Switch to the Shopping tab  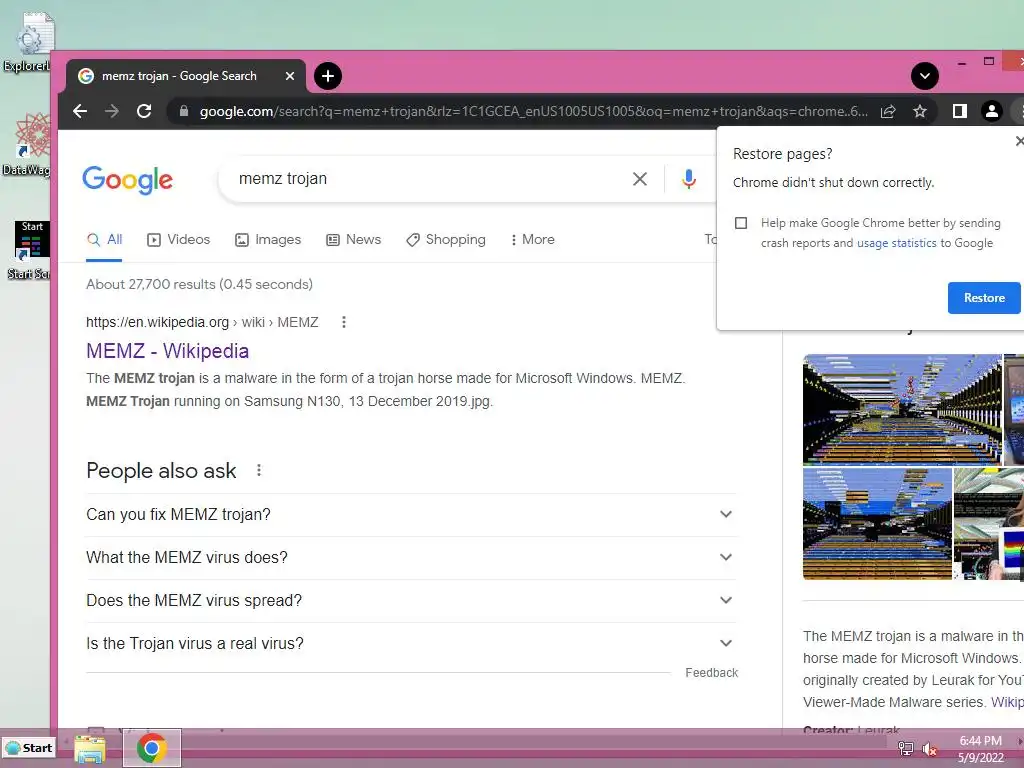click(x=446, y=240)
